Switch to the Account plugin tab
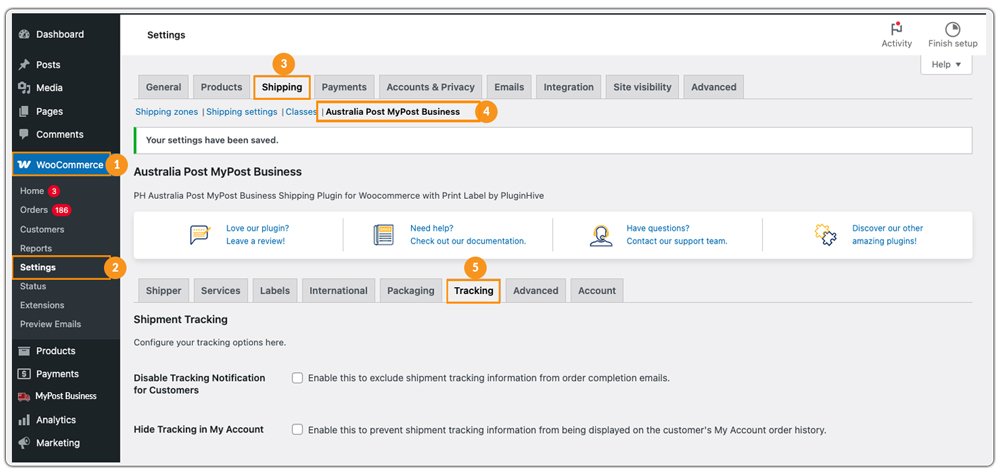The height and width of the screenshot is (473, 1000). 597,291
